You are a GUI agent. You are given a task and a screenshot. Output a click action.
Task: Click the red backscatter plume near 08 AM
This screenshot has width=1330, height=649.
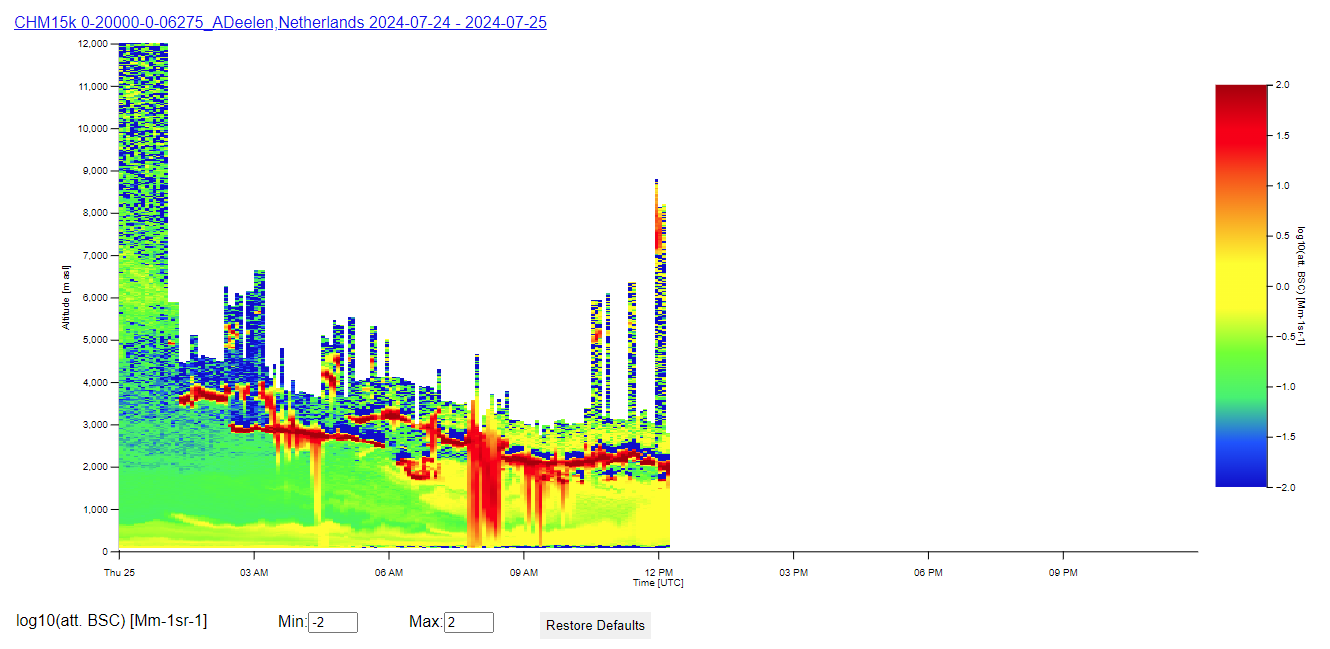click(486, 480)
